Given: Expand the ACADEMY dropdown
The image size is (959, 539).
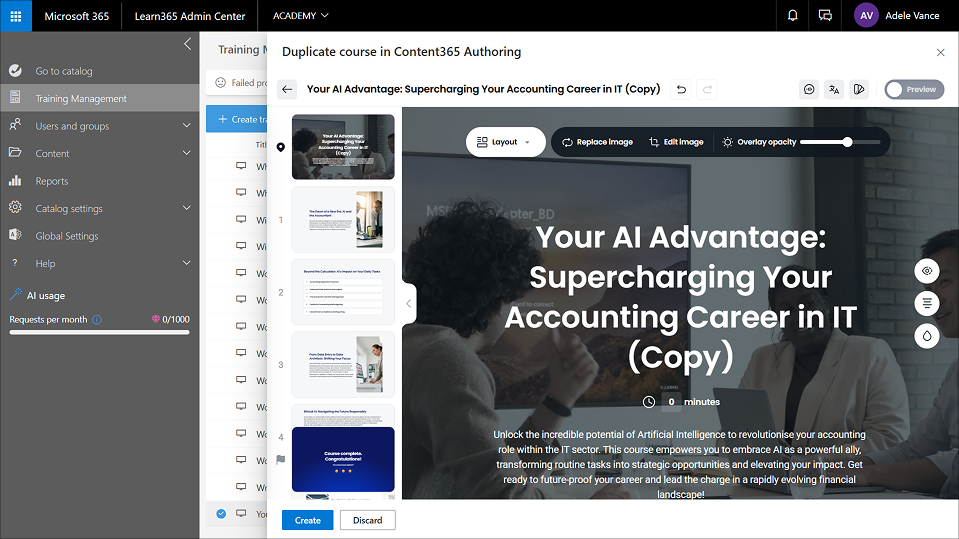Looking at the screenshot, I should point(300,16).
